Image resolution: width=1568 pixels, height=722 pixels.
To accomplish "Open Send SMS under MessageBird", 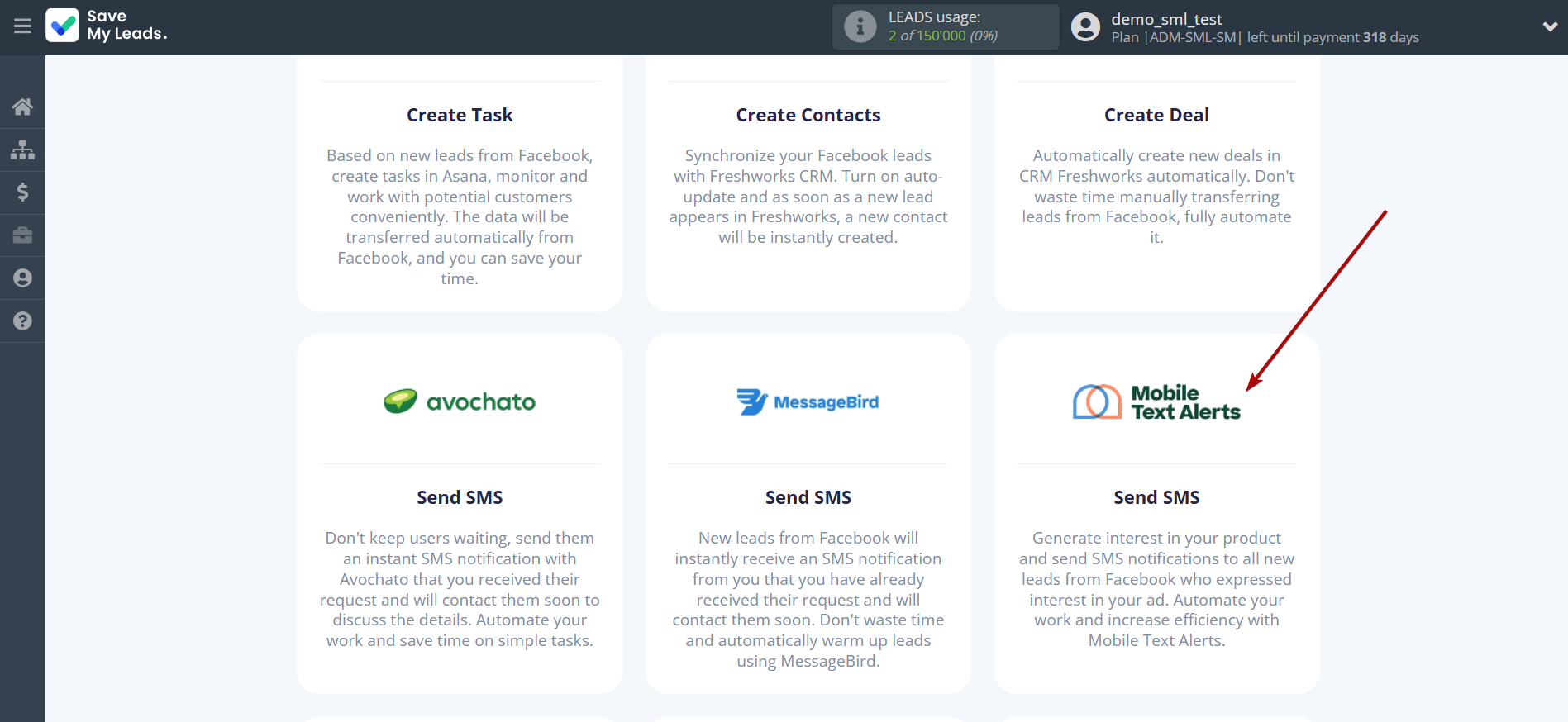I will click(808, 497).
